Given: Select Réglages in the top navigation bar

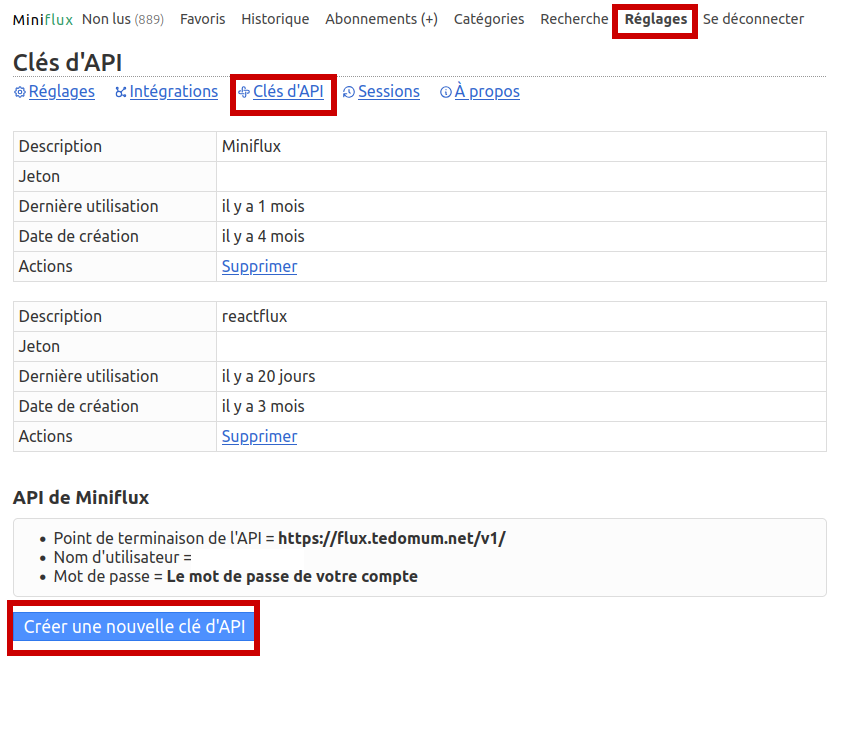Looking at the screenshot, I should click(x=655, y=19).
